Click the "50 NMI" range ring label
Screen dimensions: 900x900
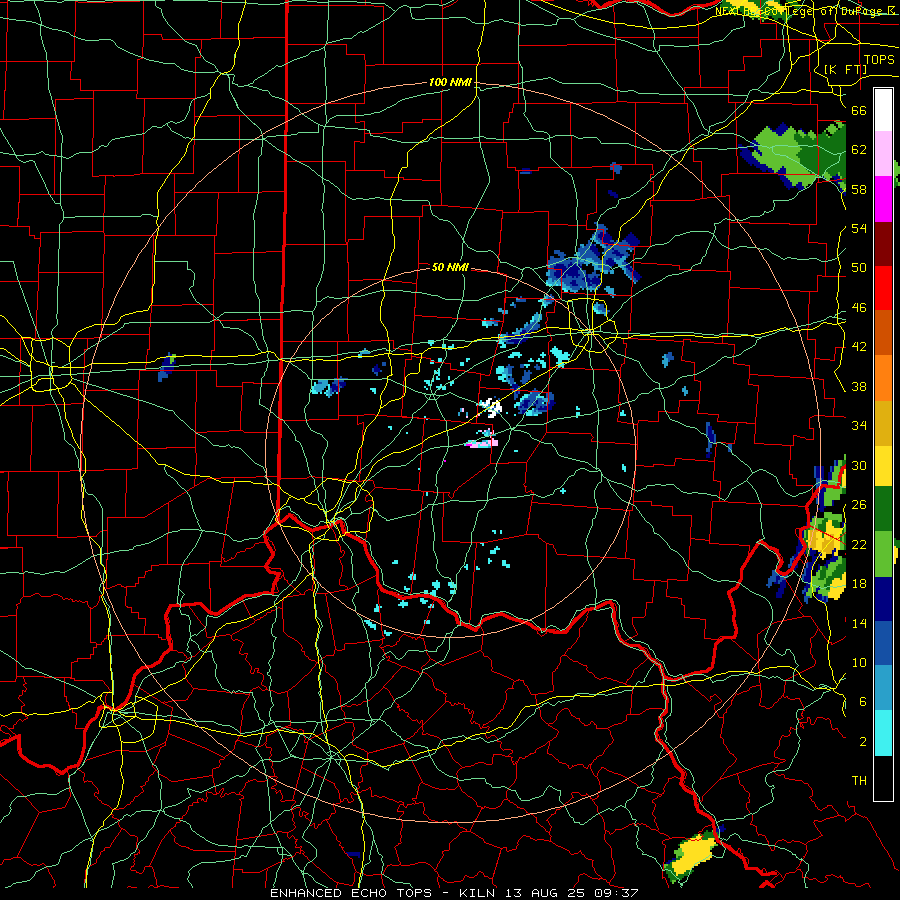(450, 267)
